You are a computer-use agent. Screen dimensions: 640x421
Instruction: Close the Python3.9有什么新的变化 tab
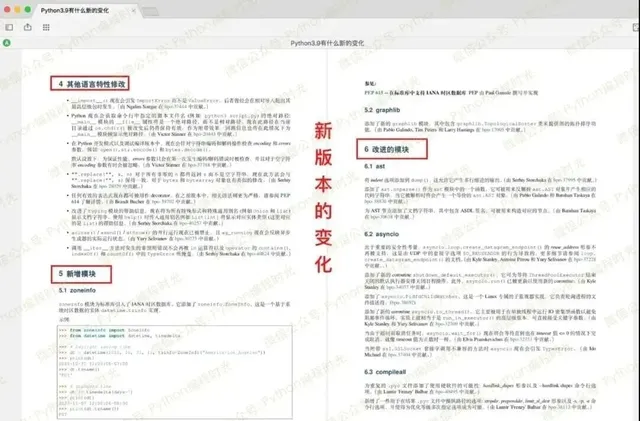[133, 11]
